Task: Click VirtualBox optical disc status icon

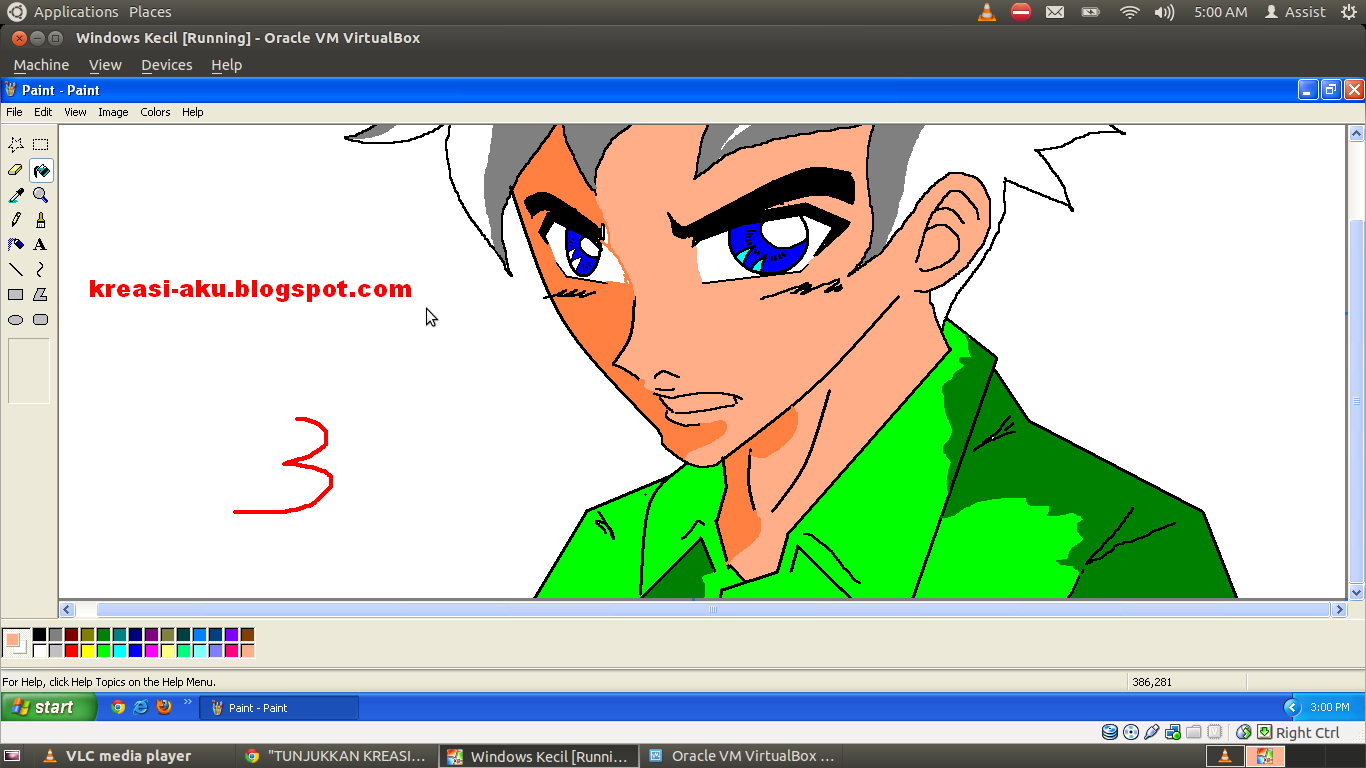Action: (1131, 732)
